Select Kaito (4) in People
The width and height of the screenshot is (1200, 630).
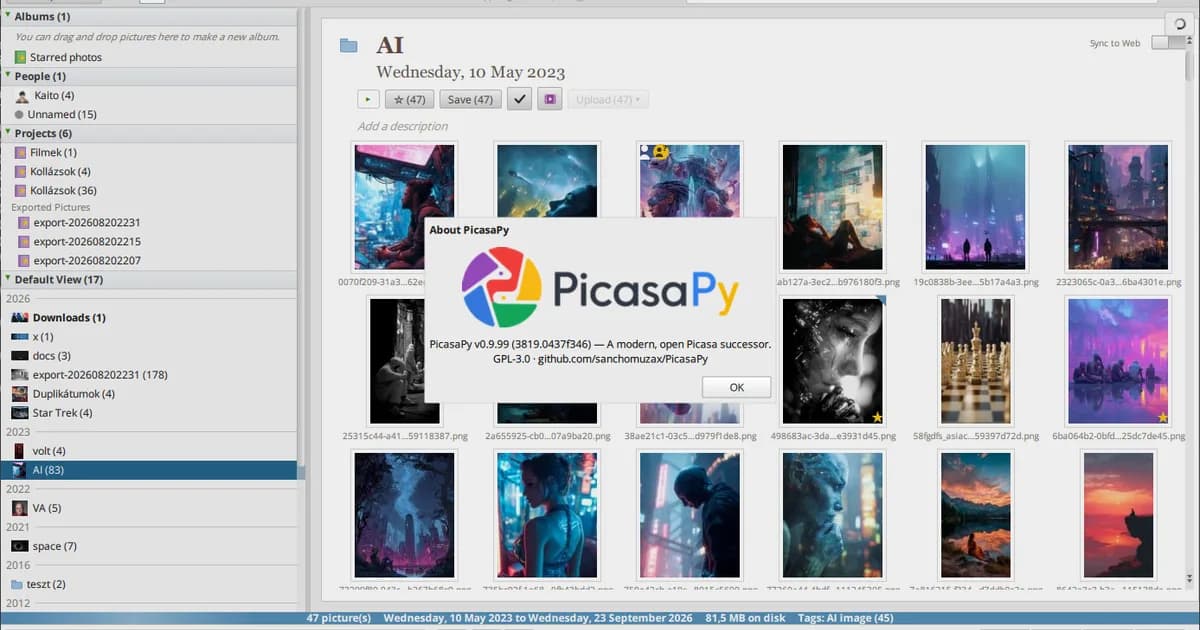53,95
